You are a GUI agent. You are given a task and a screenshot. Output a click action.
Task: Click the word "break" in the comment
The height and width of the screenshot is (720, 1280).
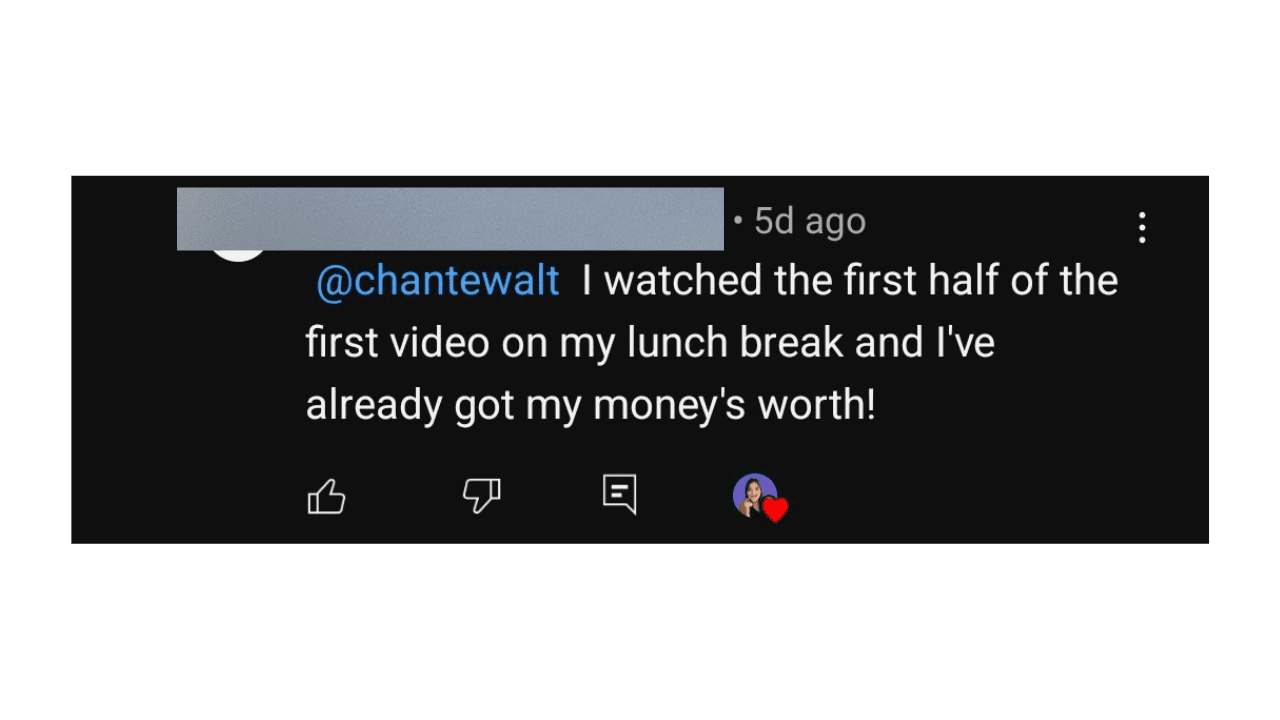pyautogui.click(x=792, y=343)
